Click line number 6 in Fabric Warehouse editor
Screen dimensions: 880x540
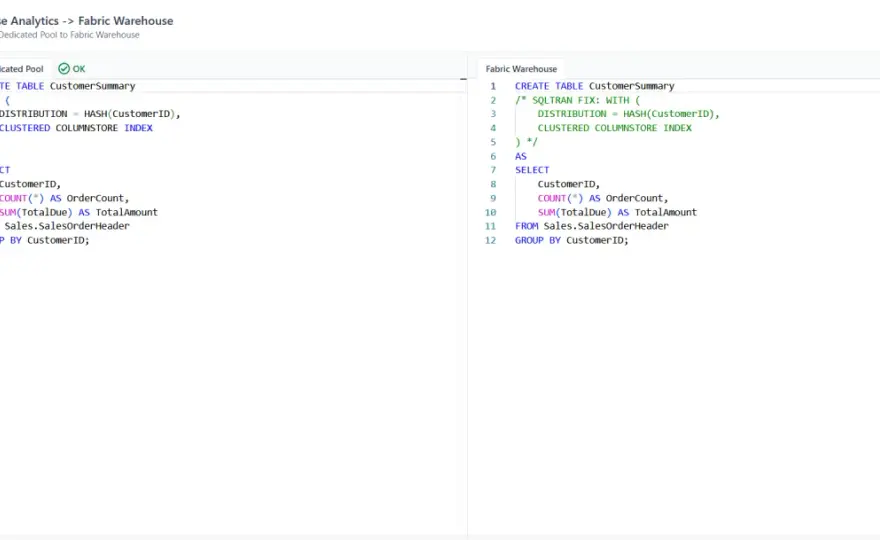[x=493, y=156]
